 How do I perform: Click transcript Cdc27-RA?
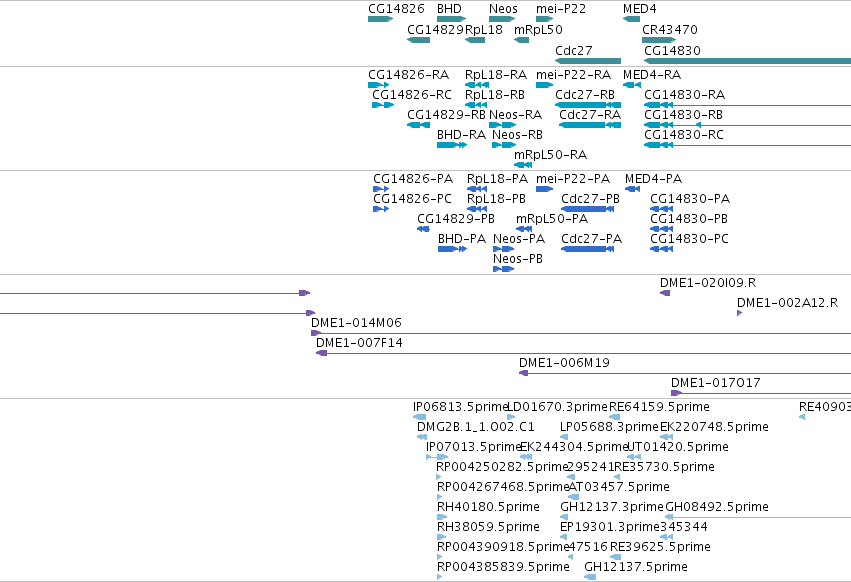590,125
